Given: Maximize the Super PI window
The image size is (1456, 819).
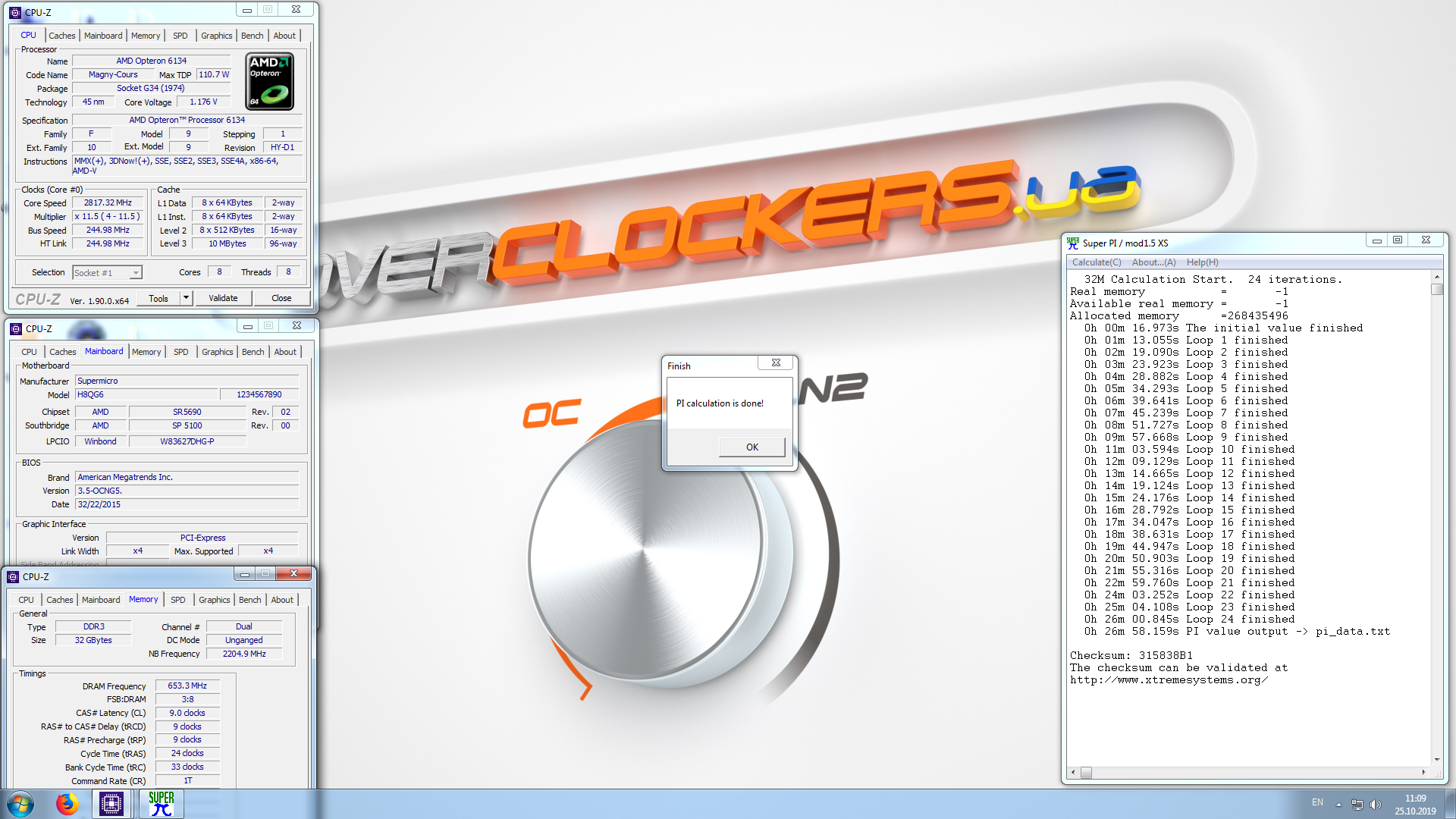Looking at the screenshot, I should coord(1398,240).
